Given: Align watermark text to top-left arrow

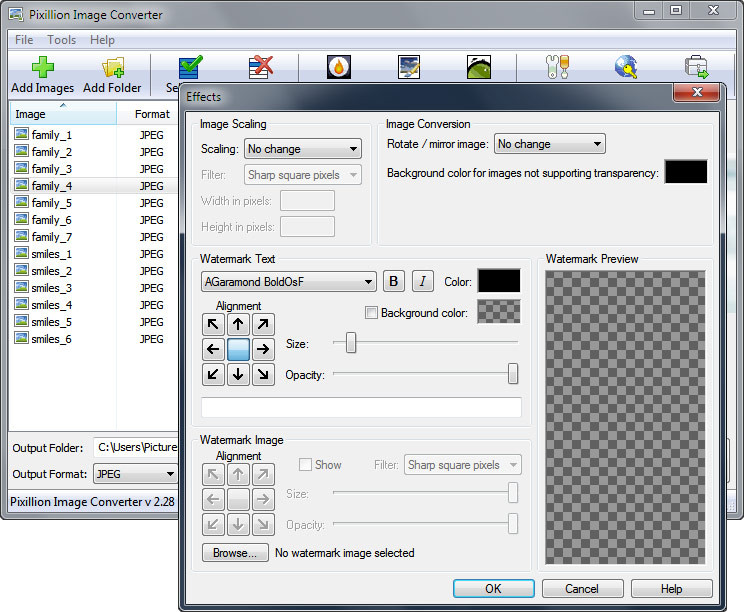Looking at the screenshot, I should [x=213, y=325].
